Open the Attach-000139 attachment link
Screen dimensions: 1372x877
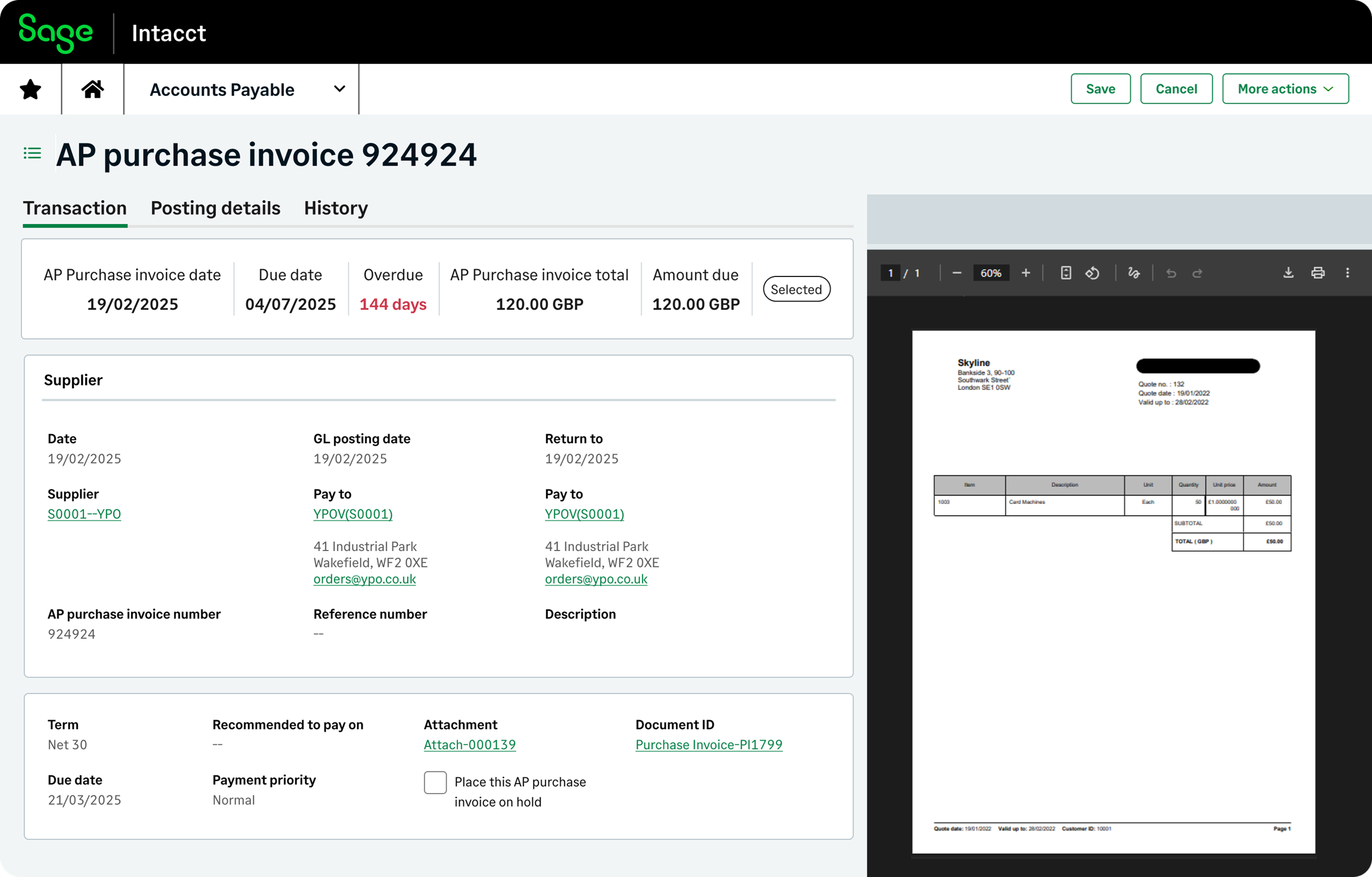tap(469, 744)
